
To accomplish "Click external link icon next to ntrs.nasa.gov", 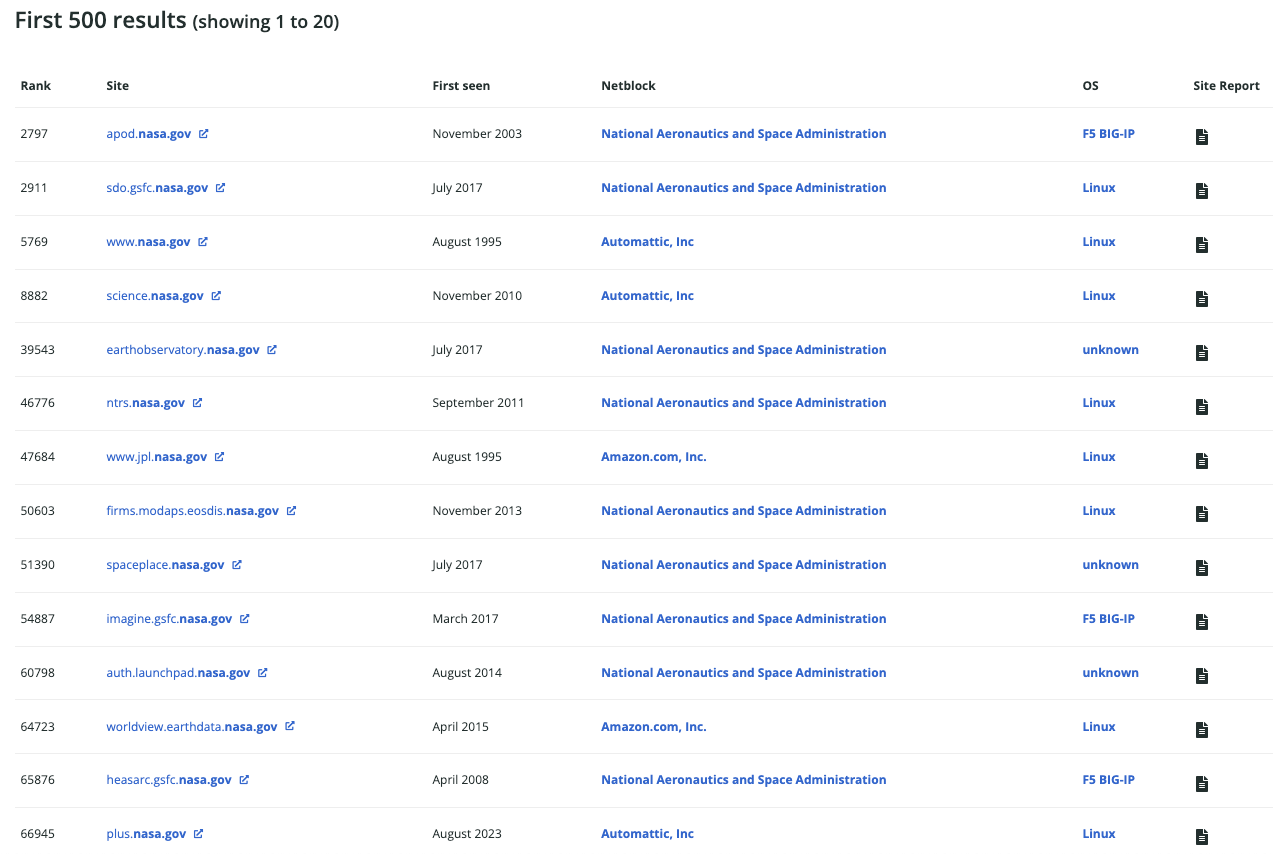I will [198, 403].
